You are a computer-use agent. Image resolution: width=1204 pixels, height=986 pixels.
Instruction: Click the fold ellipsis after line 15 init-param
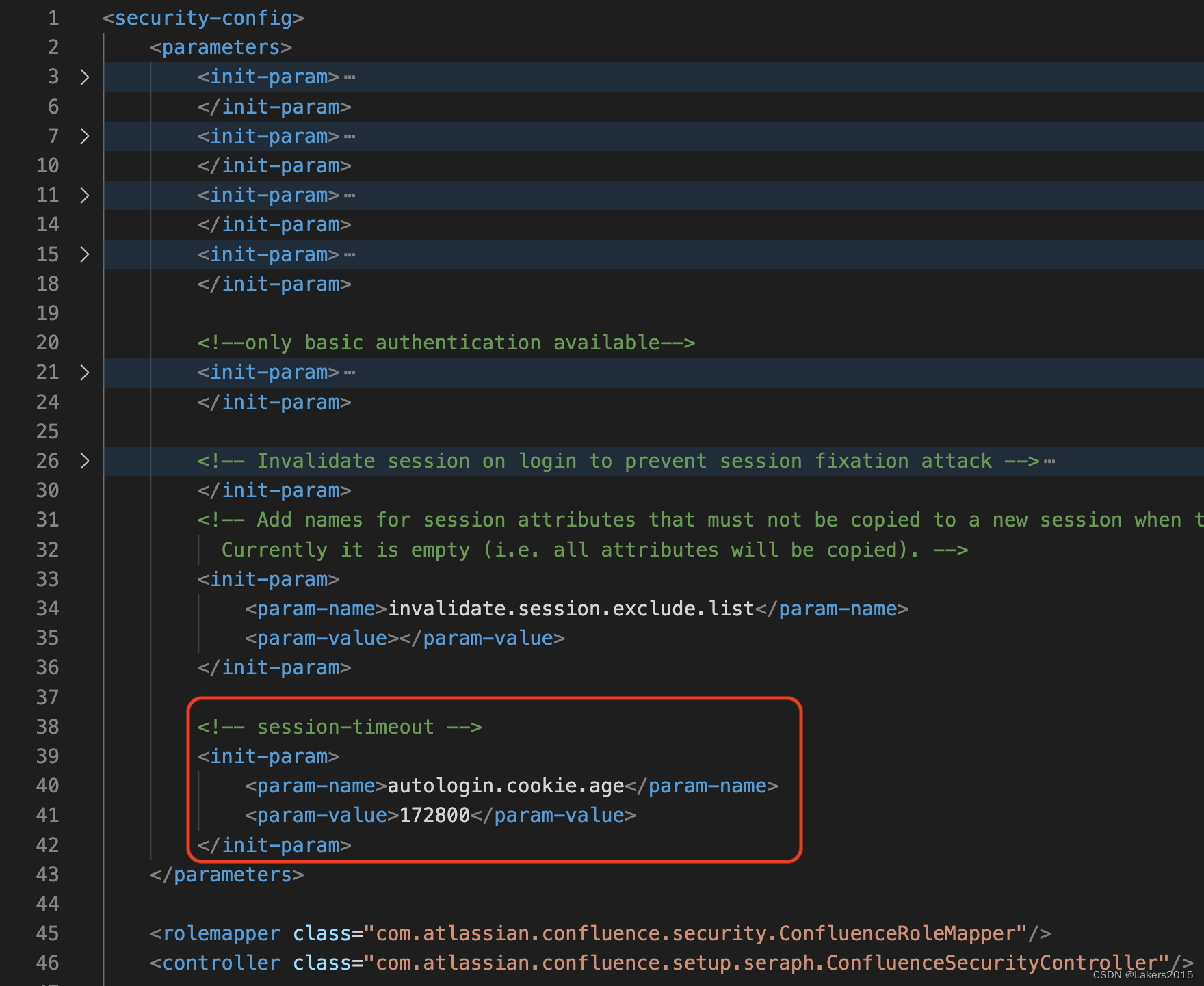pos(350,255)
